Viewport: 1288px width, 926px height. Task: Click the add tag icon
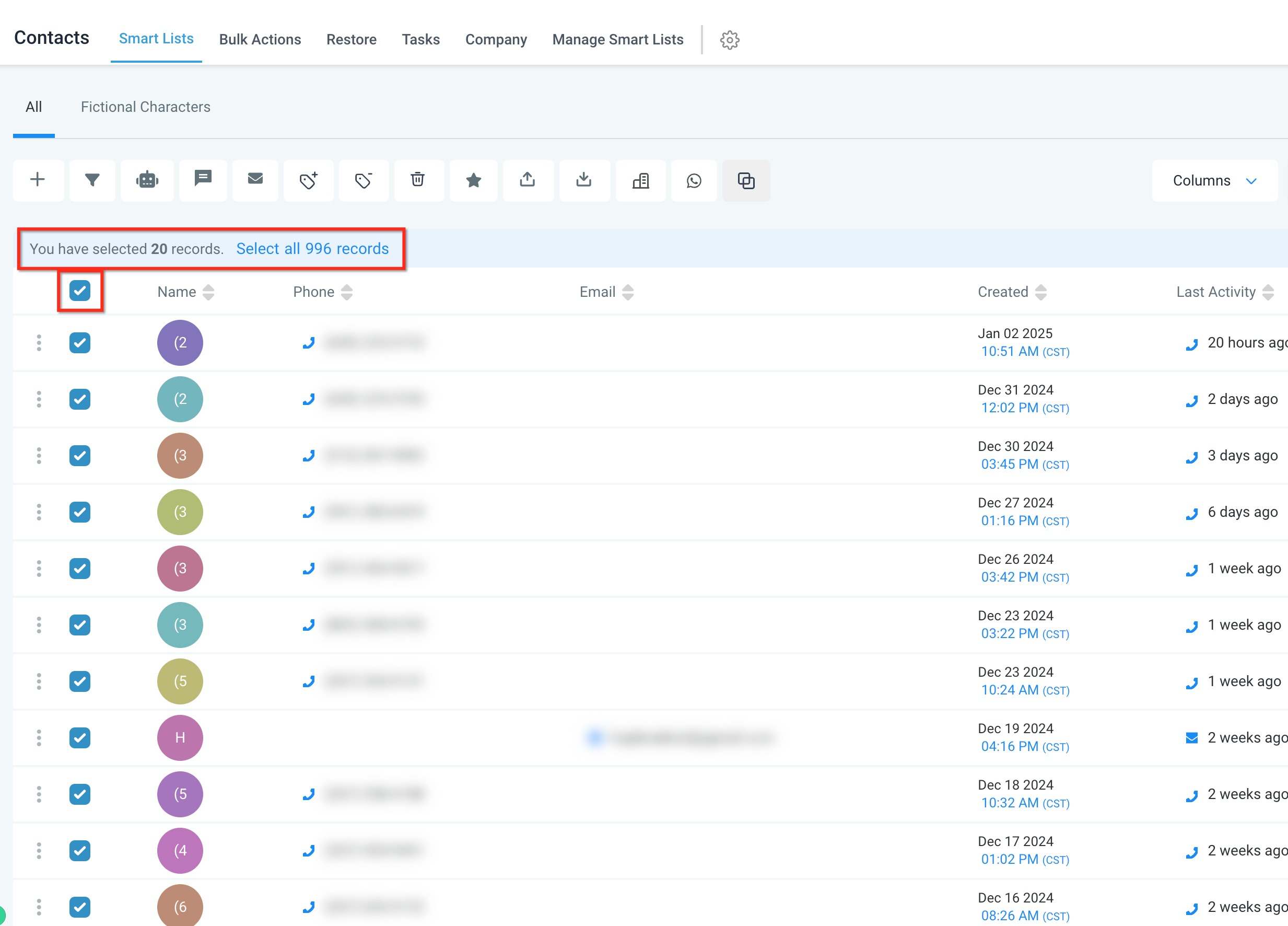click(308, 180)
